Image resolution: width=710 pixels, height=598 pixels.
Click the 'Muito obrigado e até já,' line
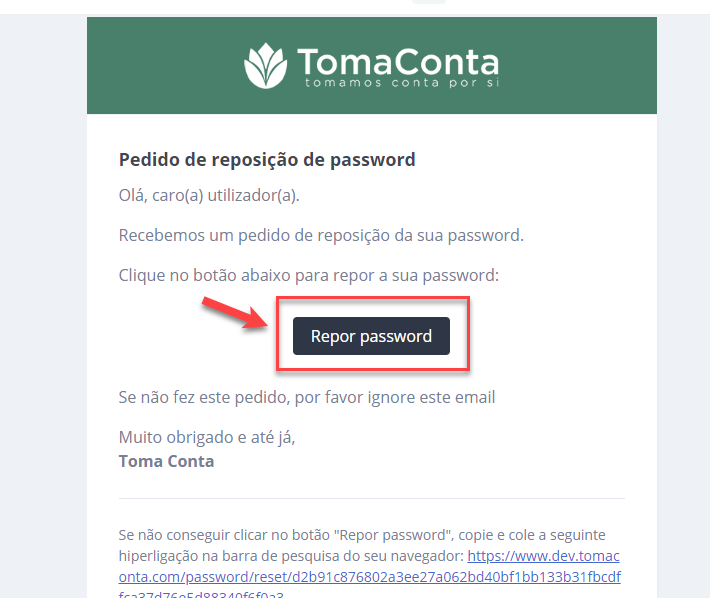click(x=207, y=437)
